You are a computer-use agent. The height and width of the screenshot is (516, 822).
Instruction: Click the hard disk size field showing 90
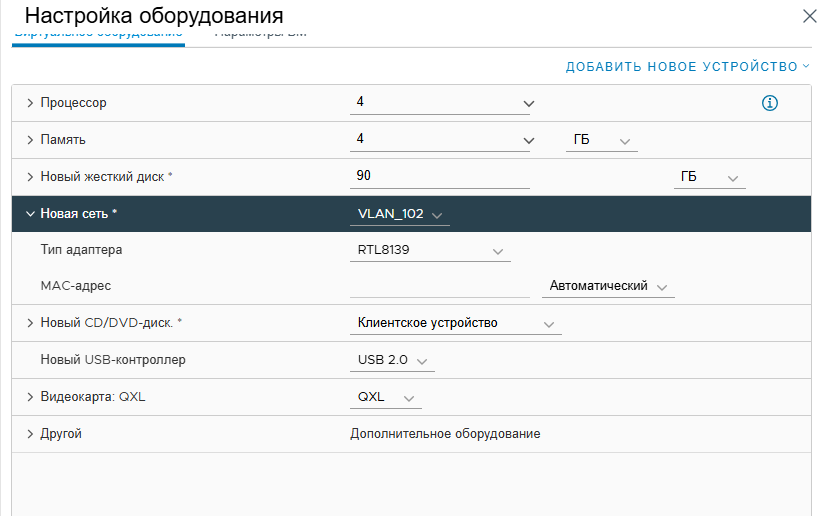click(x=440, y=177)
